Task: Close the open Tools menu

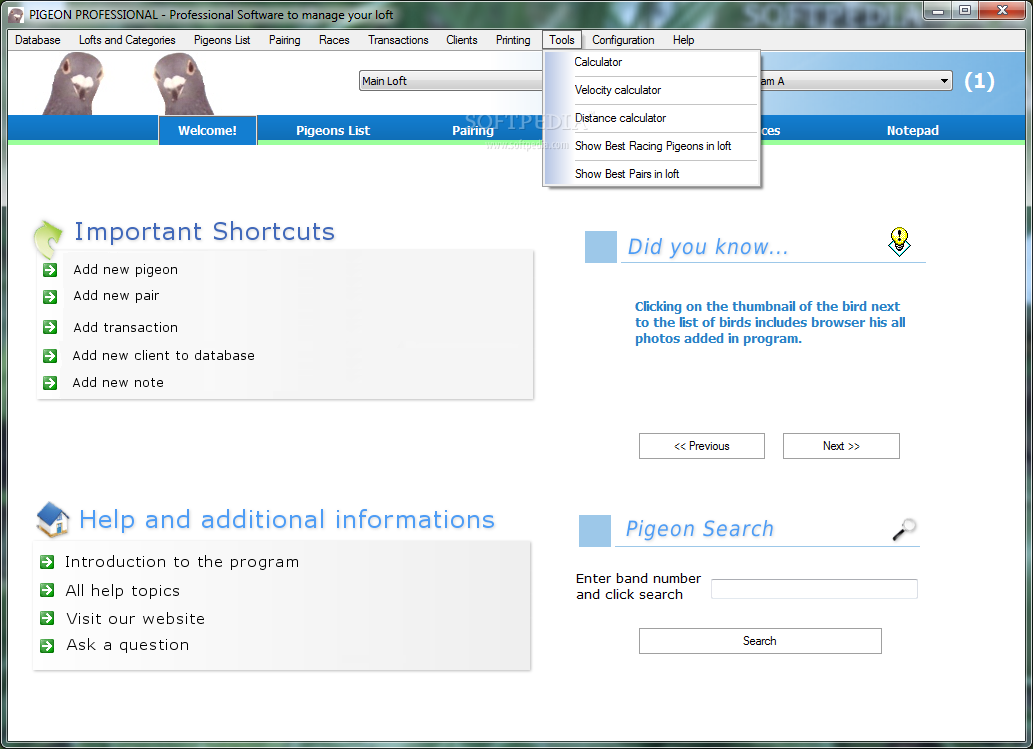Action: [x=562, y=40]
